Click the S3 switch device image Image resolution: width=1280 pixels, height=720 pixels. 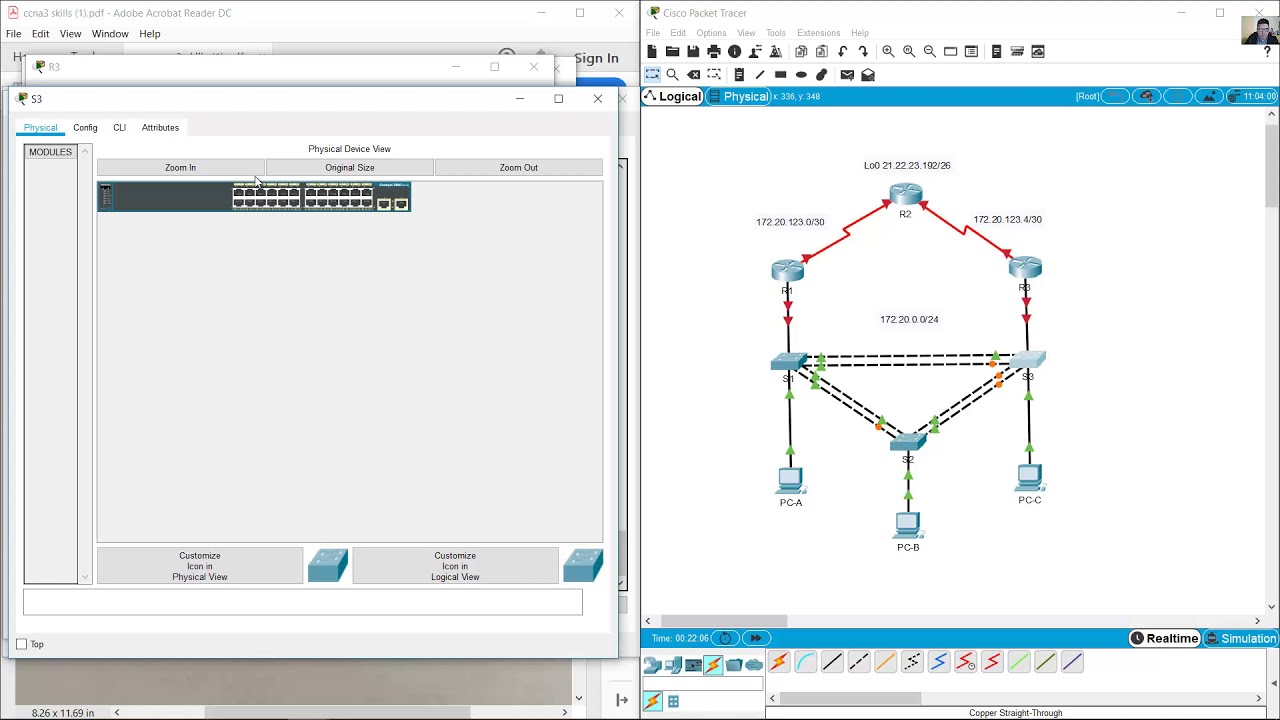tap(254, 197)
